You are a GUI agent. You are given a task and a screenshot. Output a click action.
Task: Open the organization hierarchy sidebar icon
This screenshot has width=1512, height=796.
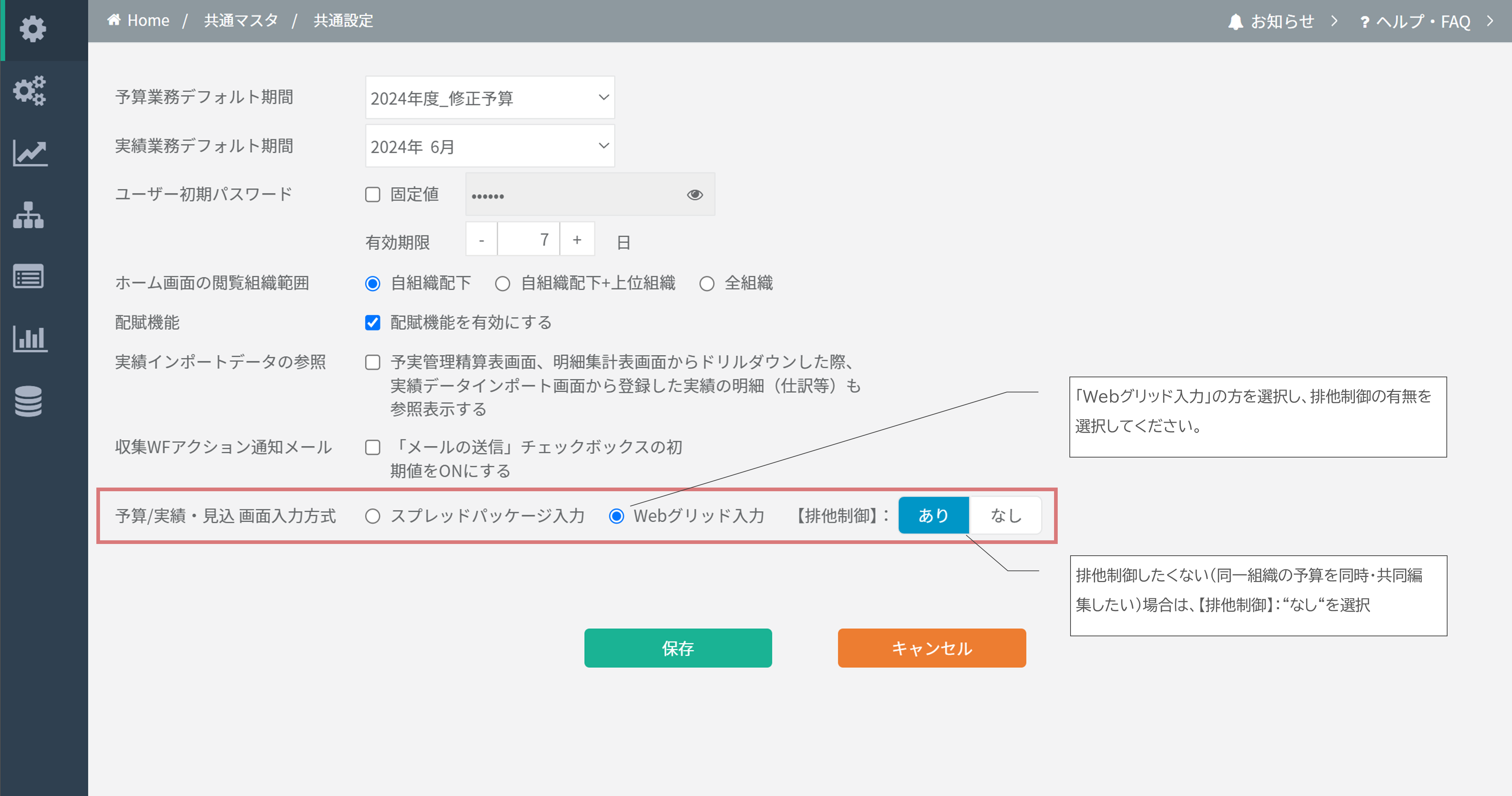click(28, 215)
